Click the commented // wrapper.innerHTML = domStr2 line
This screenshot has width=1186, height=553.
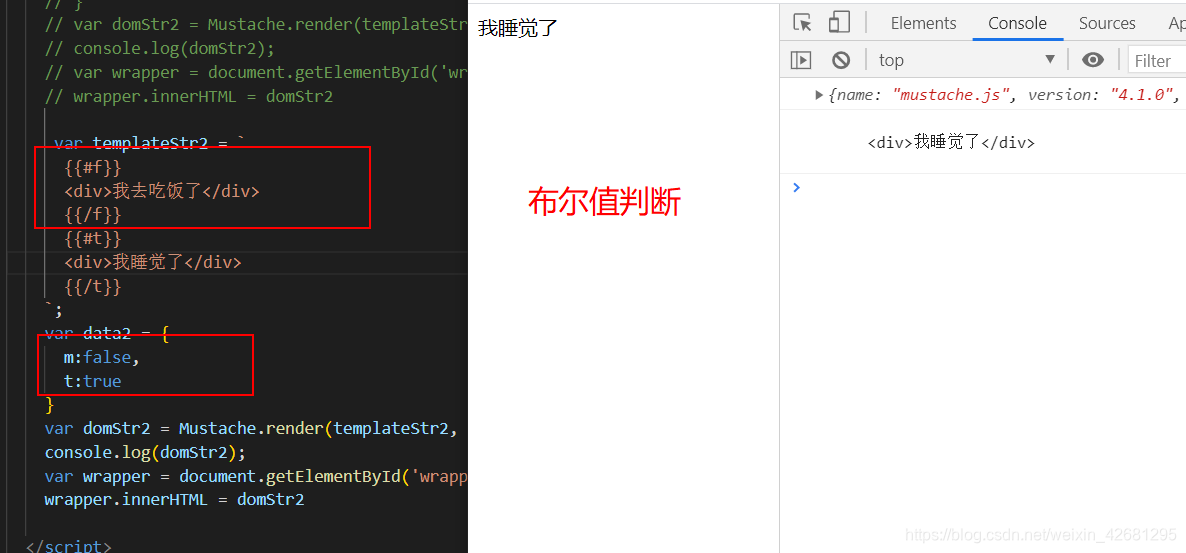189,96
